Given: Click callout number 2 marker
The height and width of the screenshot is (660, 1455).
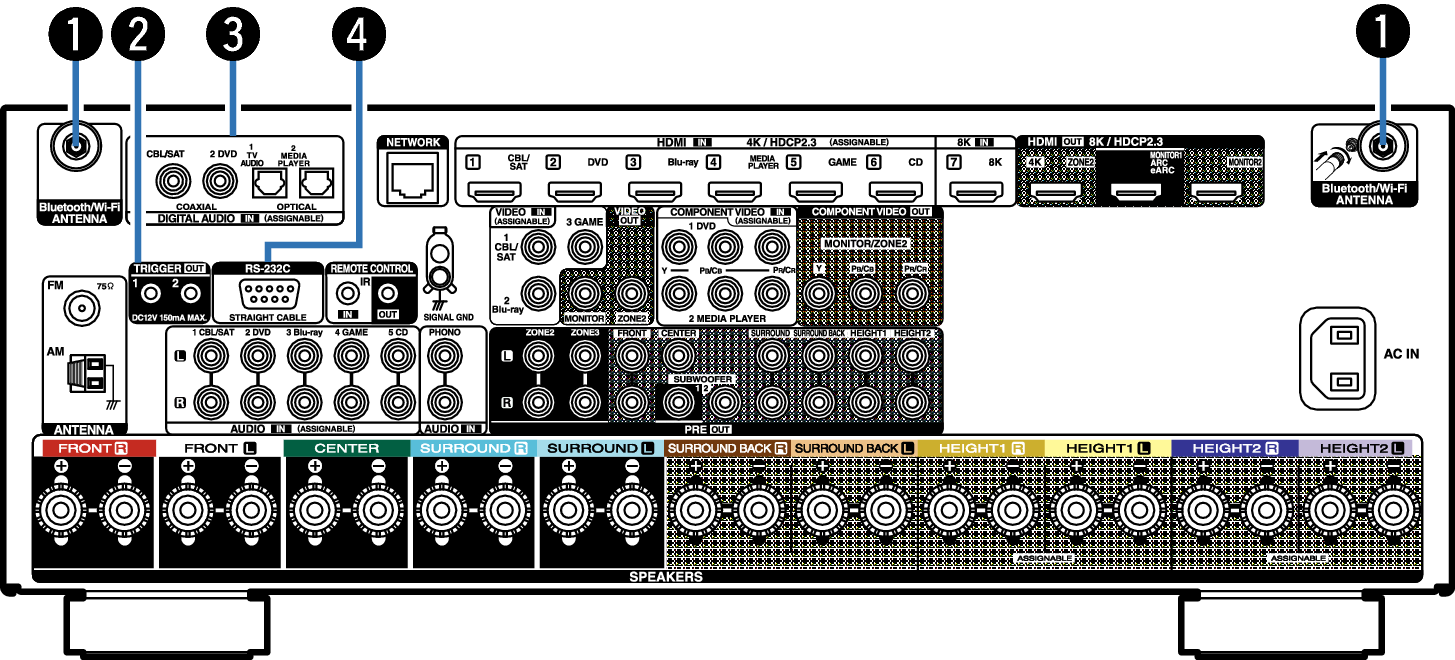Looking at the screenshot, I should point(139,35).
